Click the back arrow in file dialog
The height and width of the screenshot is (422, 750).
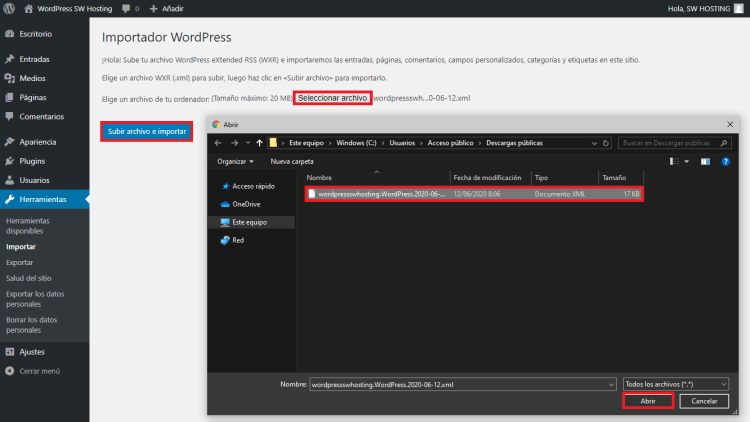(x=218, y=143)
